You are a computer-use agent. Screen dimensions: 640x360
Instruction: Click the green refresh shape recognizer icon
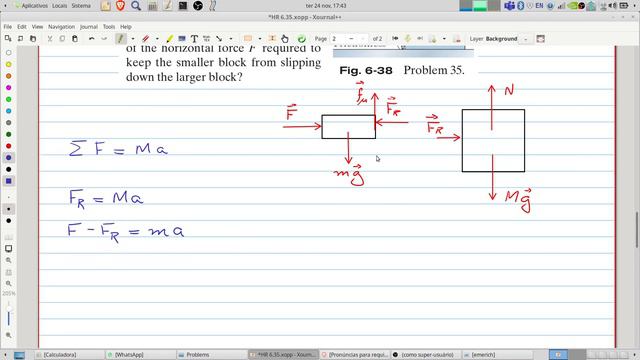302,39
